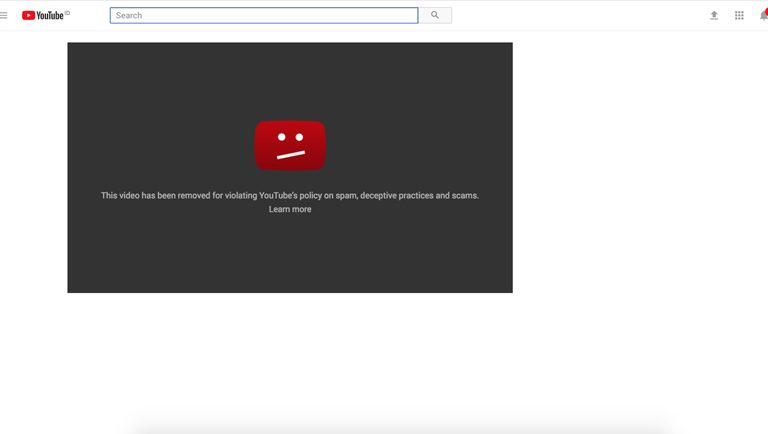Click the slanted mouth of the sad face

point(290,155)
